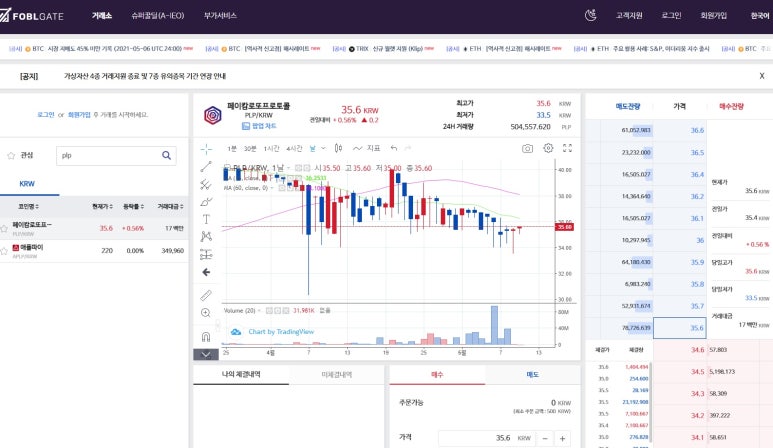Select the brush drawing tool

(x=206, y=202)
